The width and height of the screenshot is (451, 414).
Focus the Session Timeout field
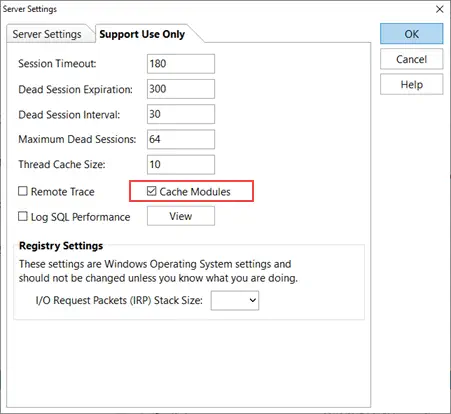(181, 64)
